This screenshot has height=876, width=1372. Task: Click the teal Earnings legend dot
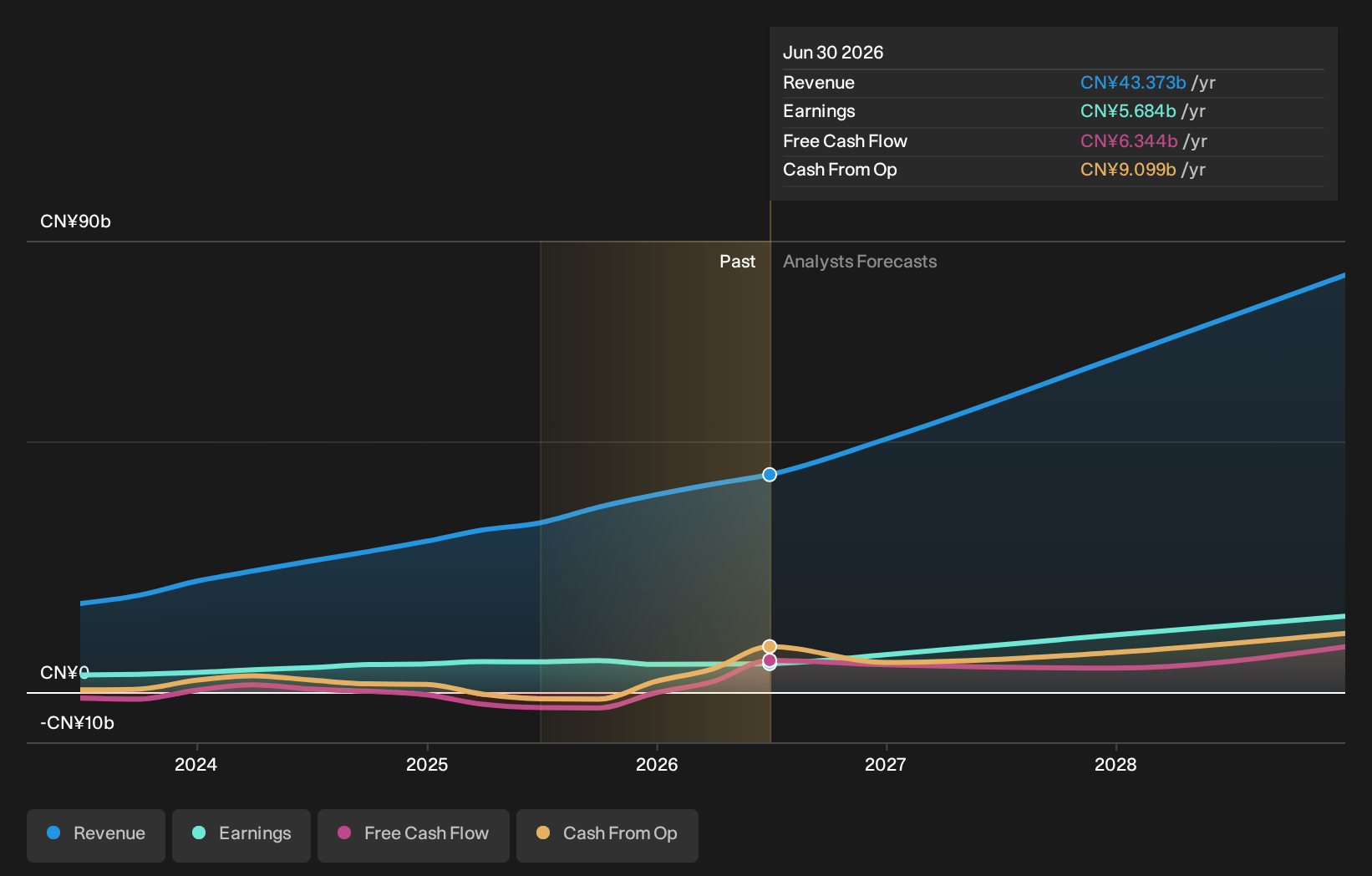click(x=199, y=833)
